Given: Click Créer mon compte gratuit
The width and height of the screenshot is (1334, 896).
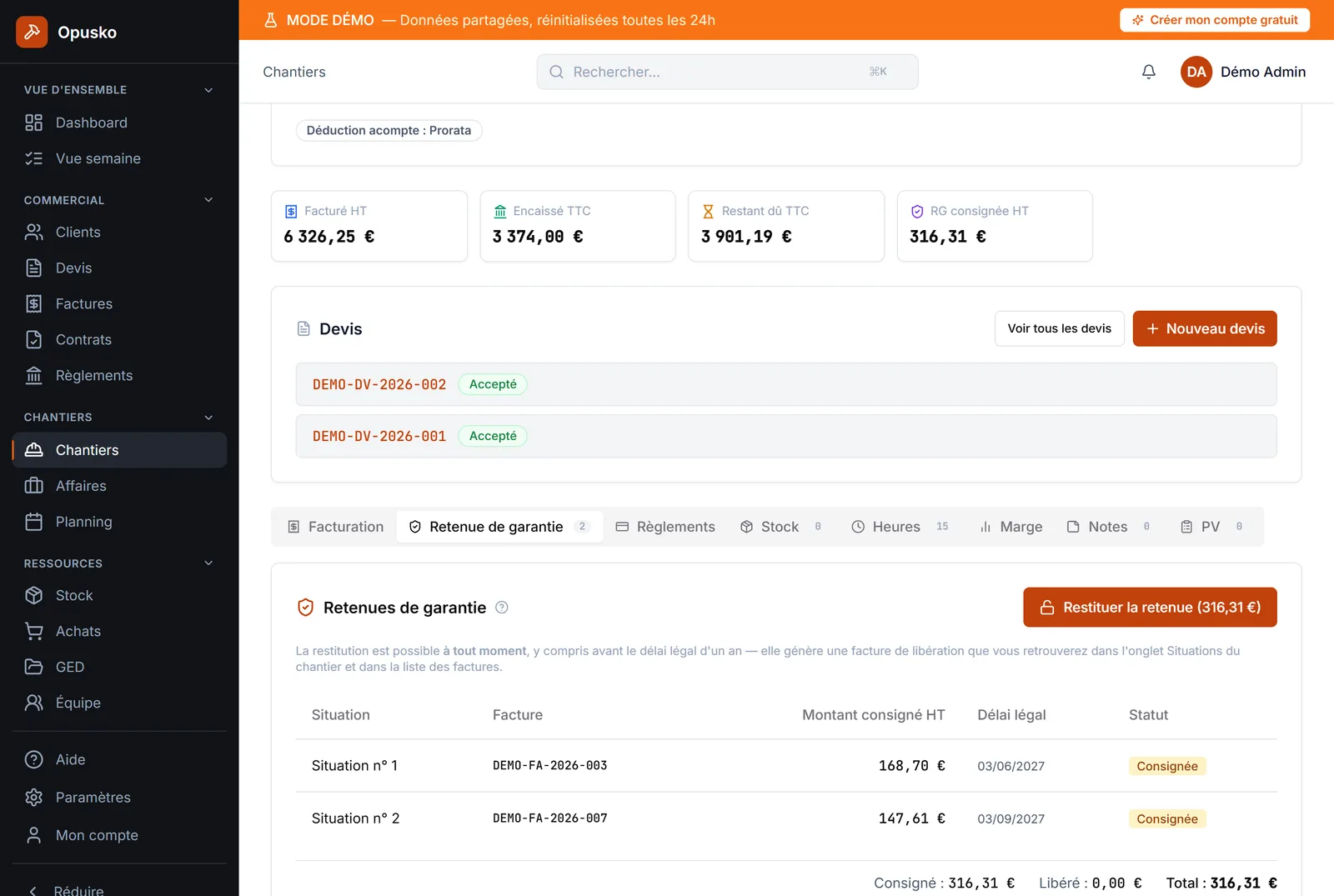Looking at the screenshot, I should point(1215,20).
